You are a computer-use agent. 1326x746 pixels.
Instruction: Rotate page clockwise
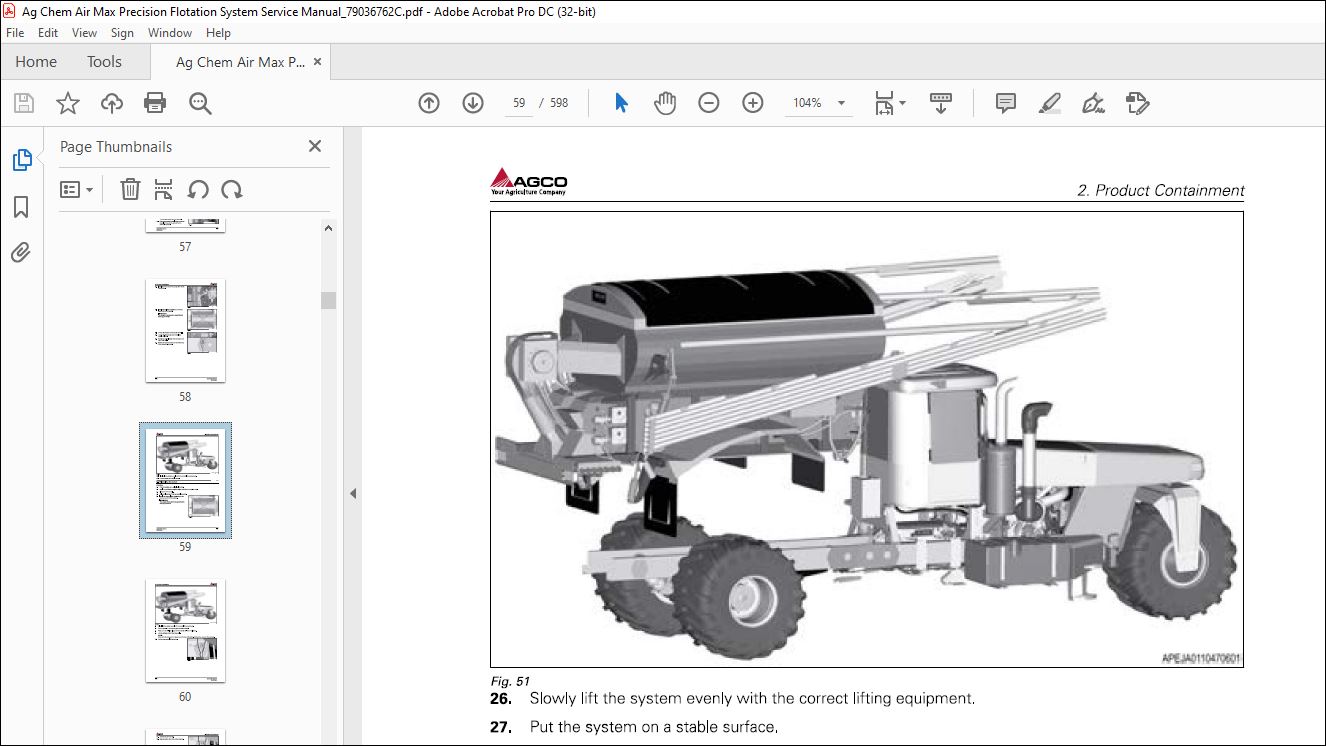tap(232, 189)
